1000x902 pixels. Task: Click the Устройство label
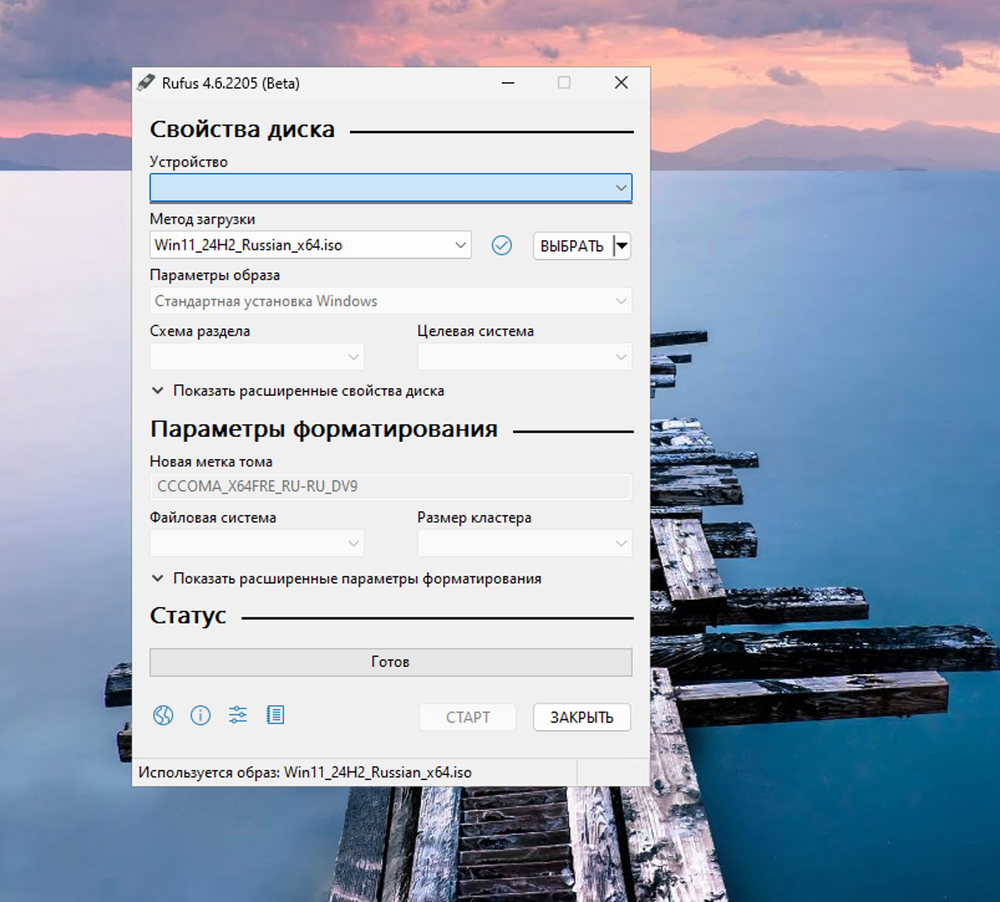coord(189,162)
